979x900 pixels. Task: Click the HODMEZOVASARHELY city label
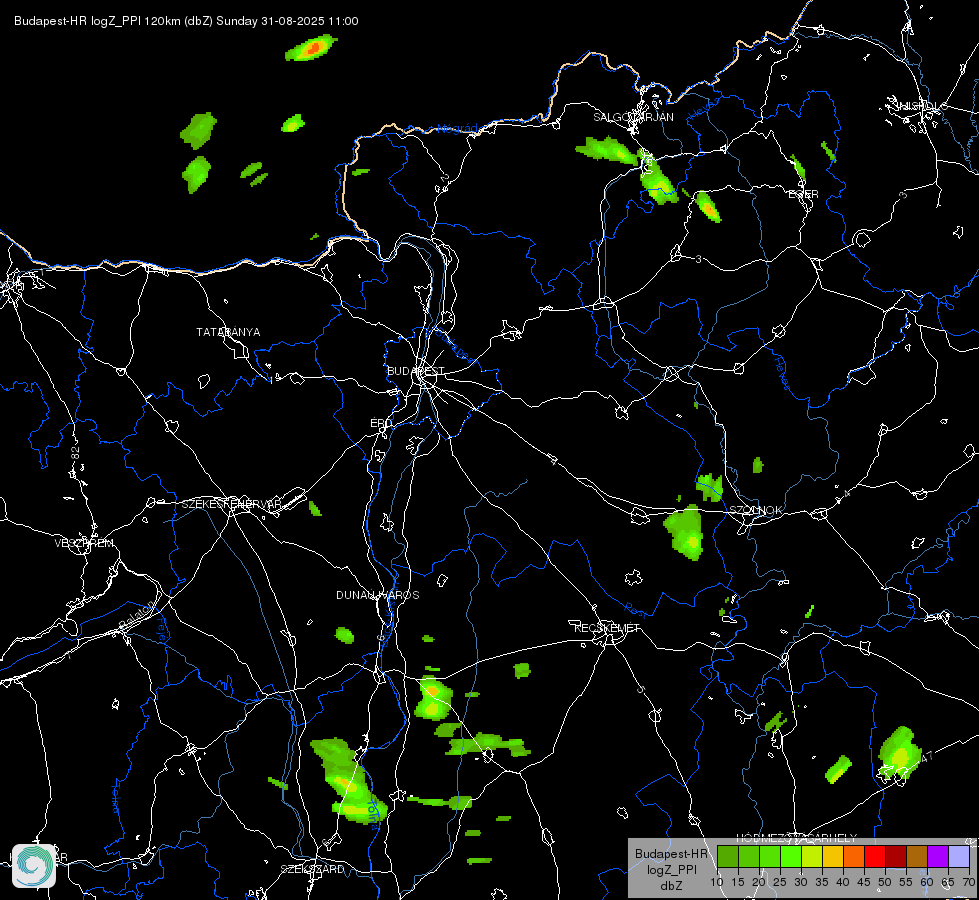click(796, 838)
